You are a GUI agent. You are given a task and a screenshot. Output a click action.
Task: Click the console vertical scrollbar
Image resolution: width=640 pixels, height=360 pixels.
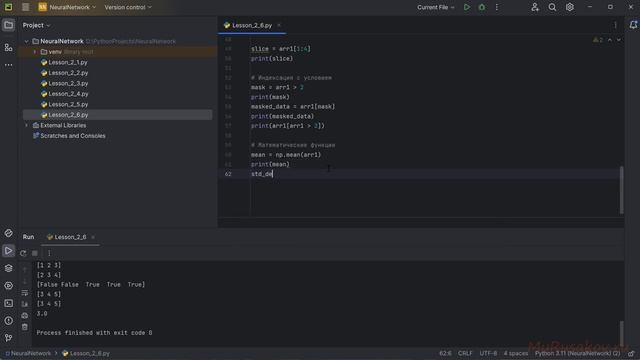coord(622,333)
